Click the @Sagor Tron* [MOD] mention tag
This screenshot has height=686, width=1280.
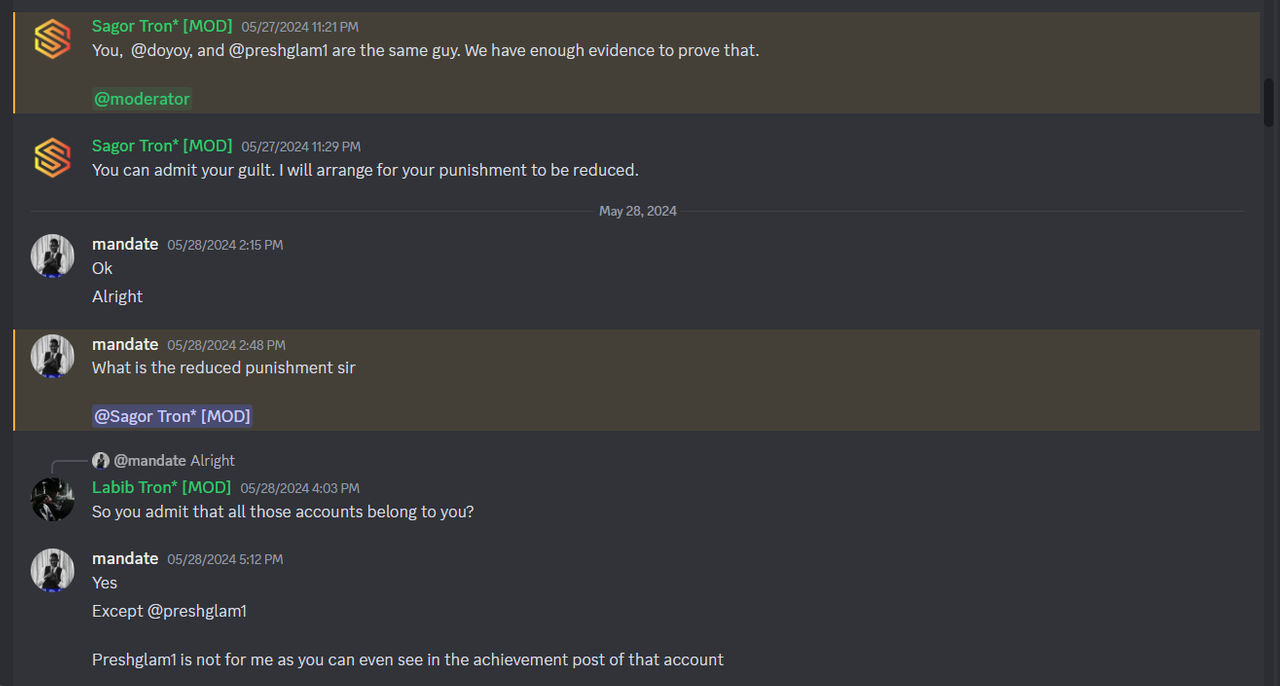point(172,416)
